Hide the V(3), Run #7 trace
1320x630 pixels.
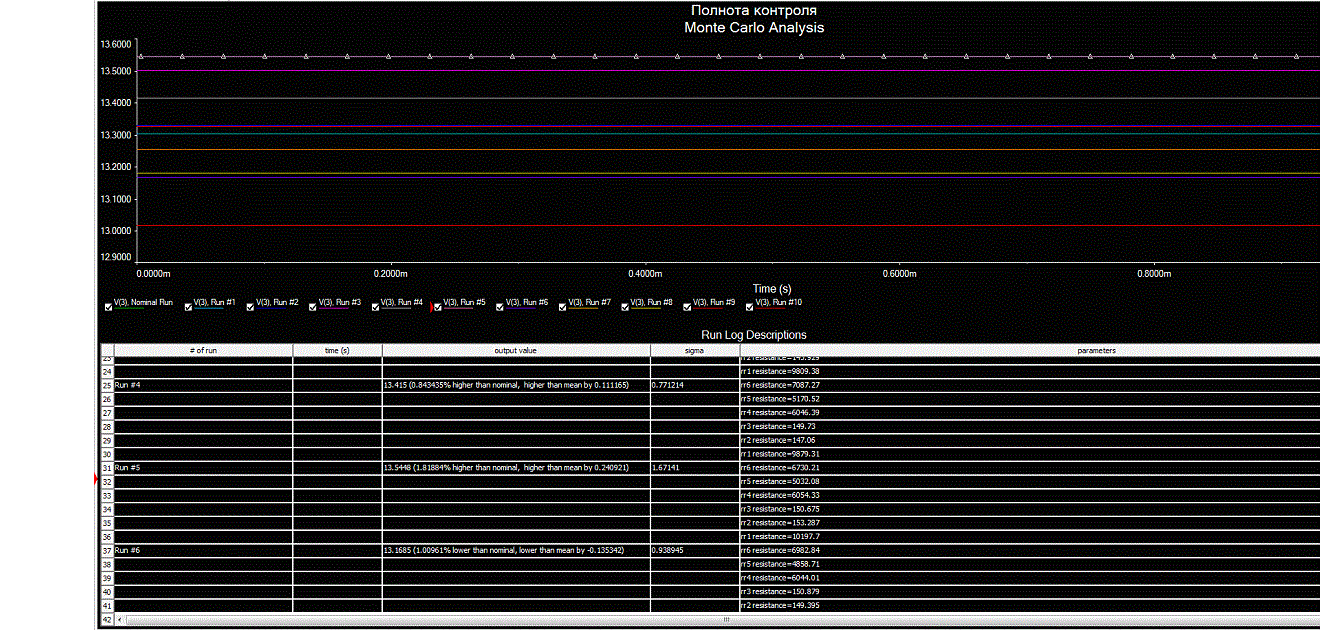point(563,307)
